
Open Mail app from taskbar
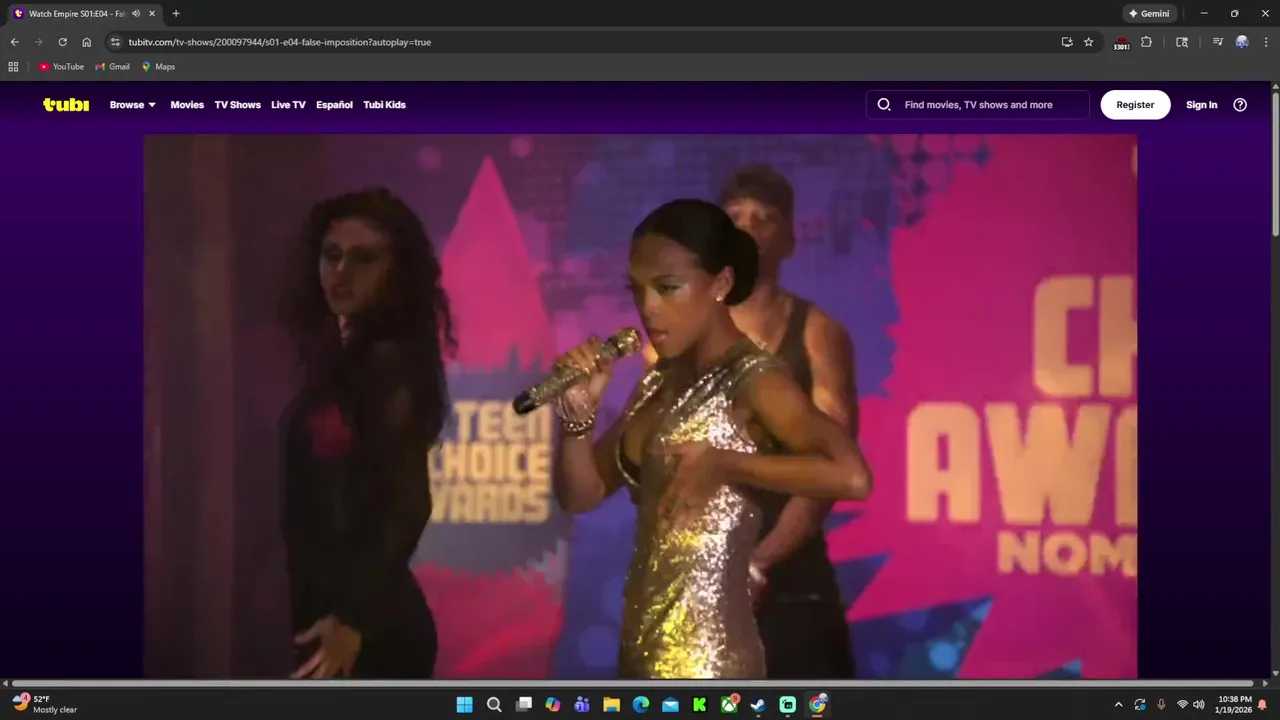click(x=670, y=705)
